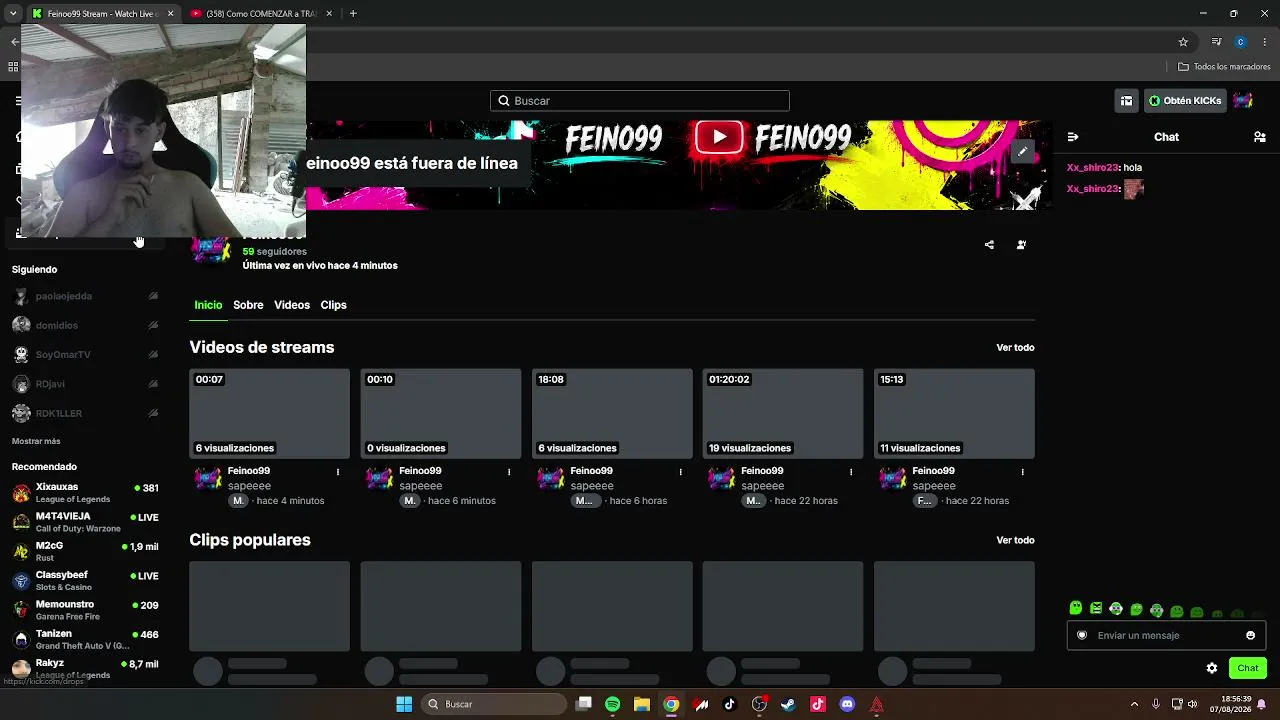Open Steam from the taskbar
The width and height of the screenshot is (1280, 720).
[788, 704]
